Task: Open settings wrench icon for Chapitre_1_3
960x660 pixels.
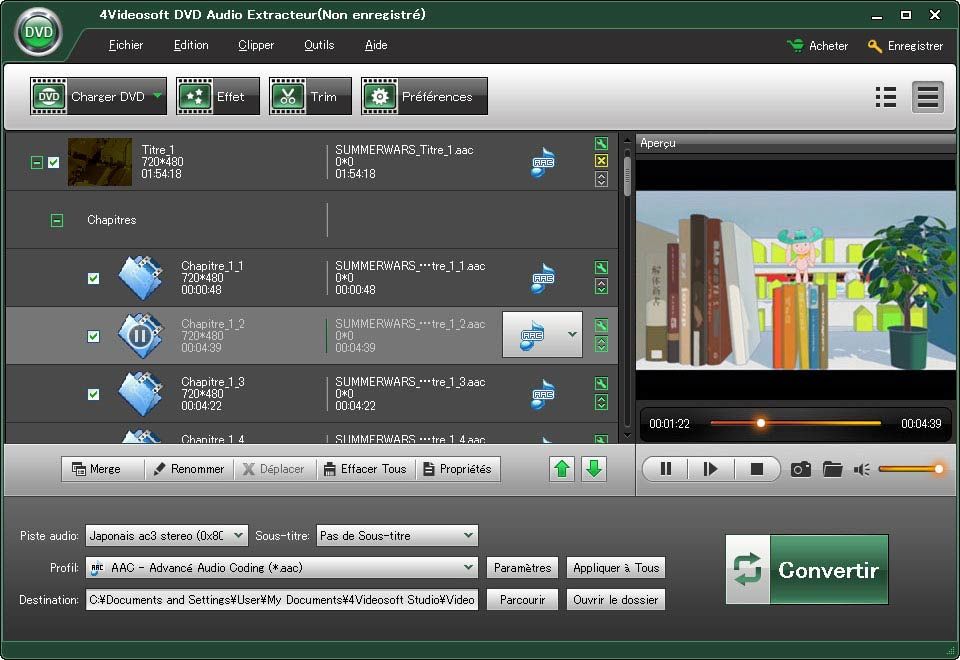Action: click(601, 383)
